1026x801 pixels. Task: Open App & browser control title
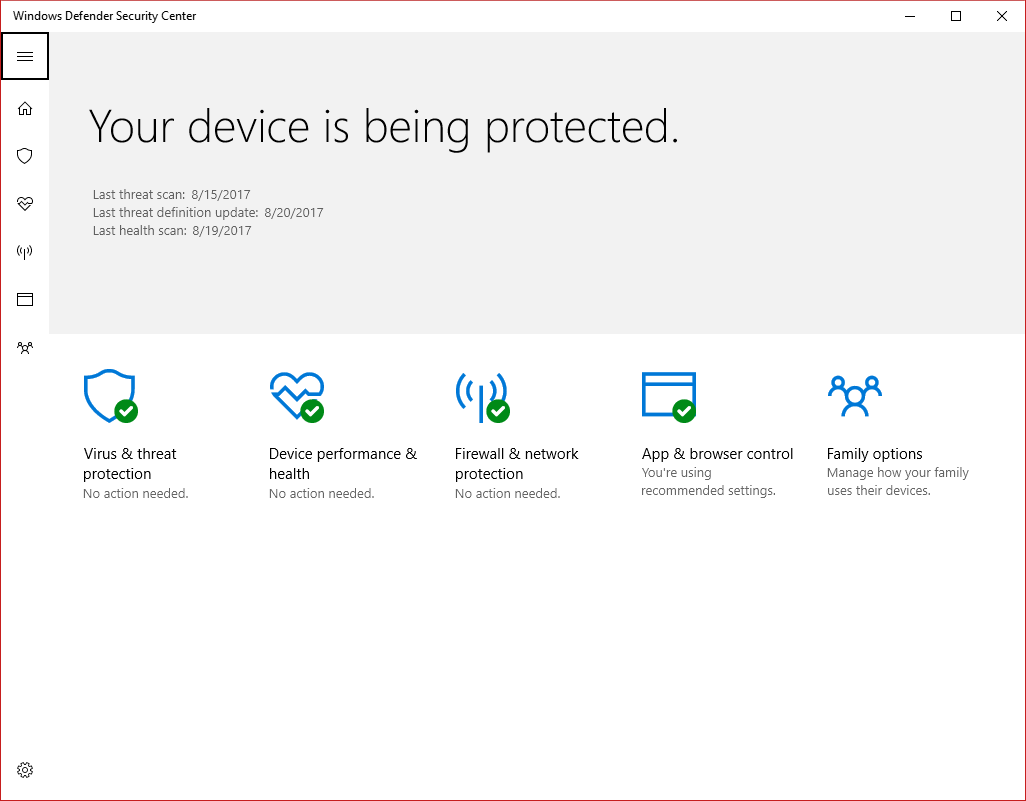tap(717, 454)
